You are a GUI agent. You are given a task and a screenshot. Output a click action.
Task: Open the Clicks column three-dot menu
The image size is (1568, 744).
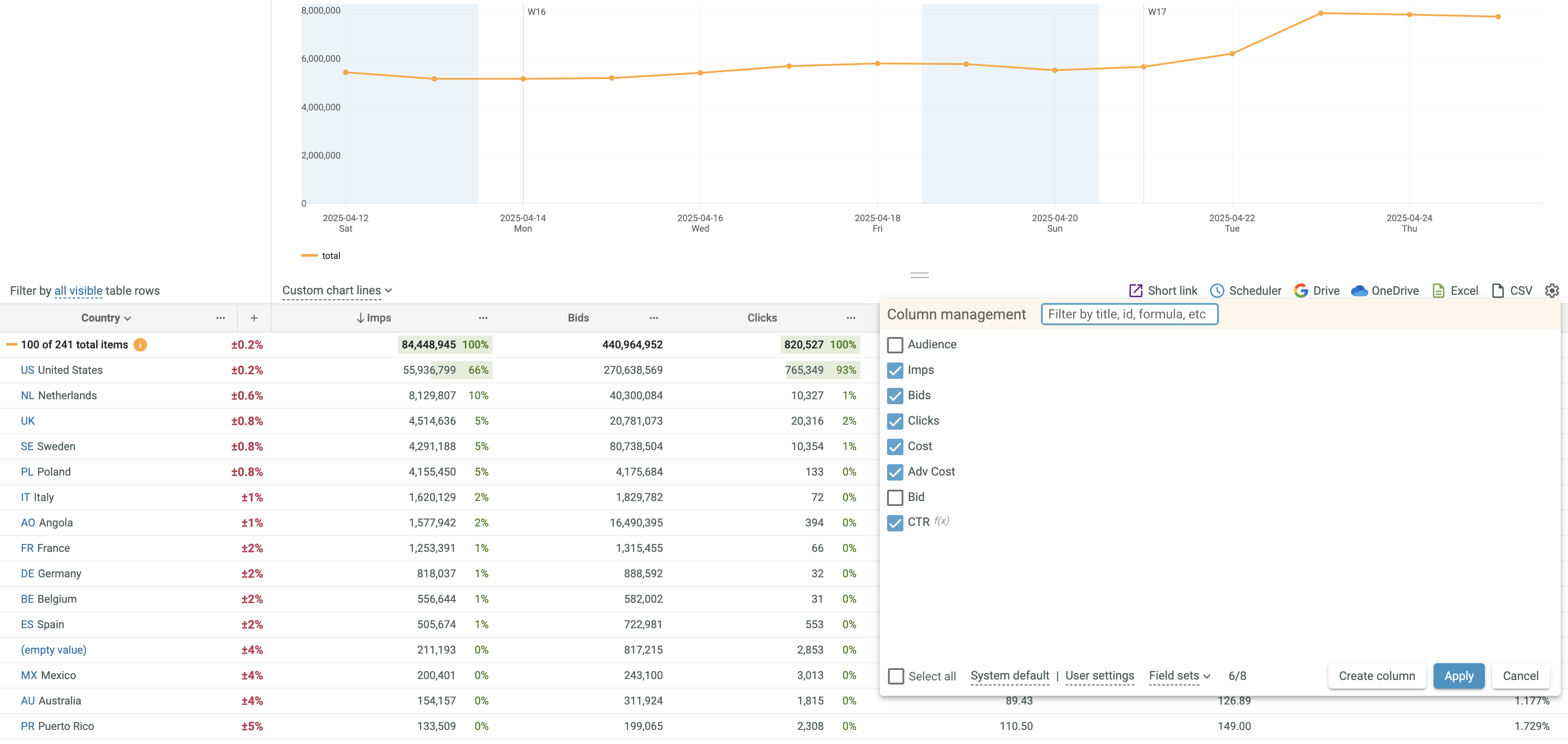(850, 318)
